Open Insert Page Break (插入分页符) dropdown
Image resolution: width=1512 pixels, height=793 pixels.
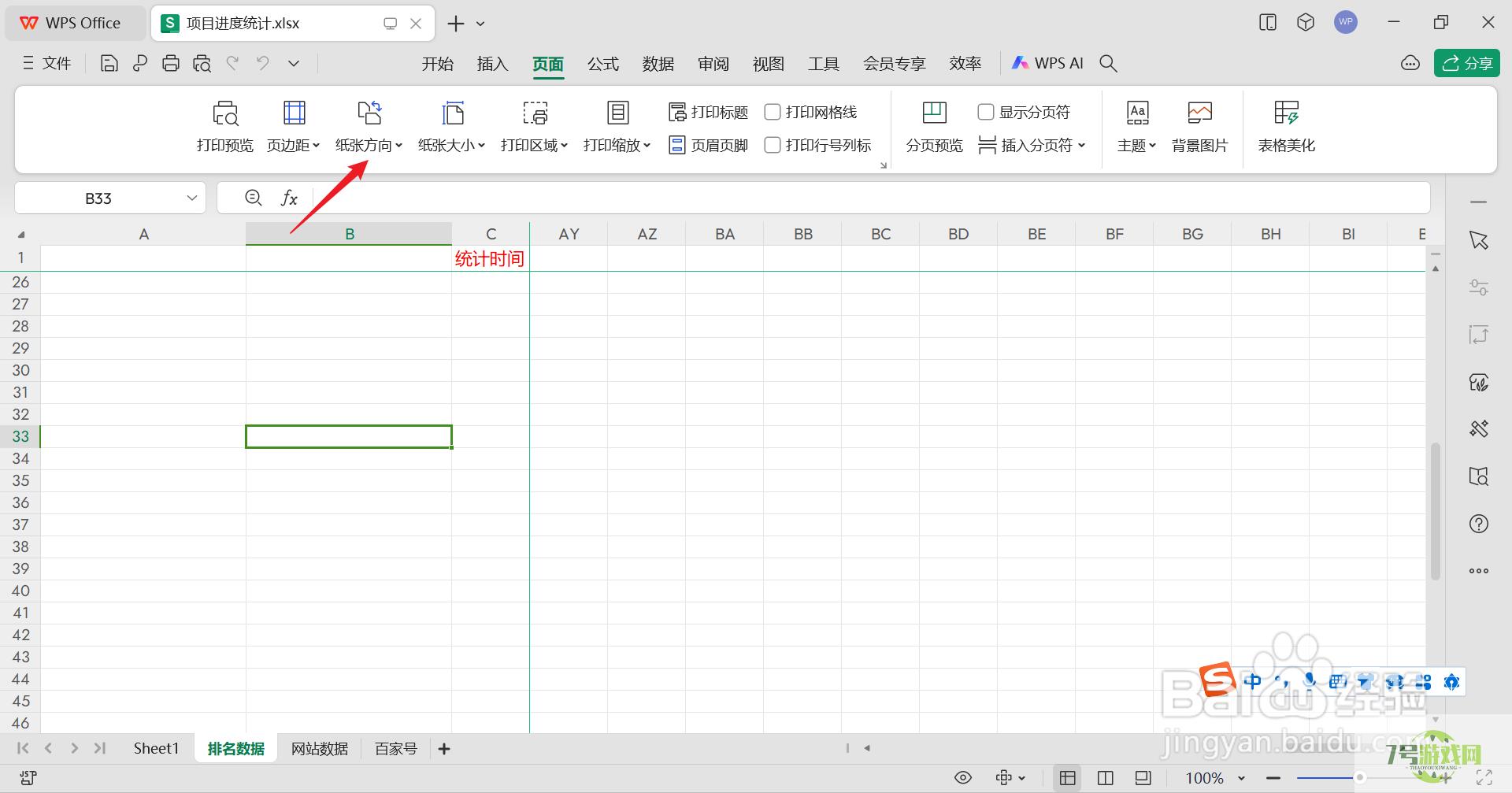(x=1032, y=146)
